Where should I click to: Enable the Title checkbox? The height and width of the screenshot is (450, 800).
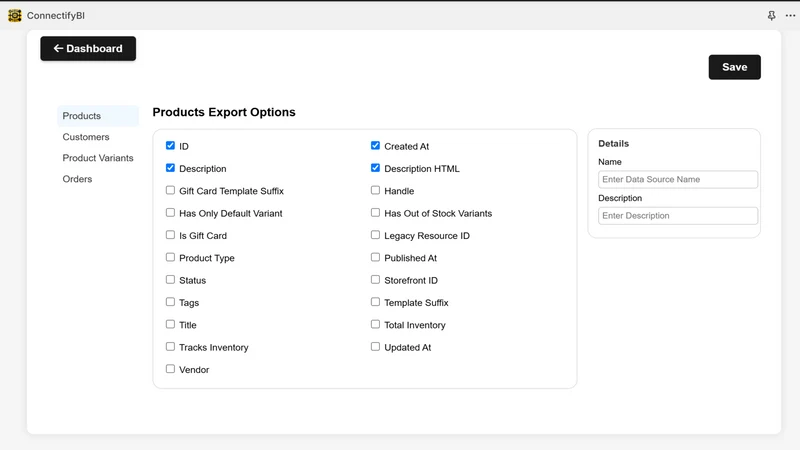(170, 324)
